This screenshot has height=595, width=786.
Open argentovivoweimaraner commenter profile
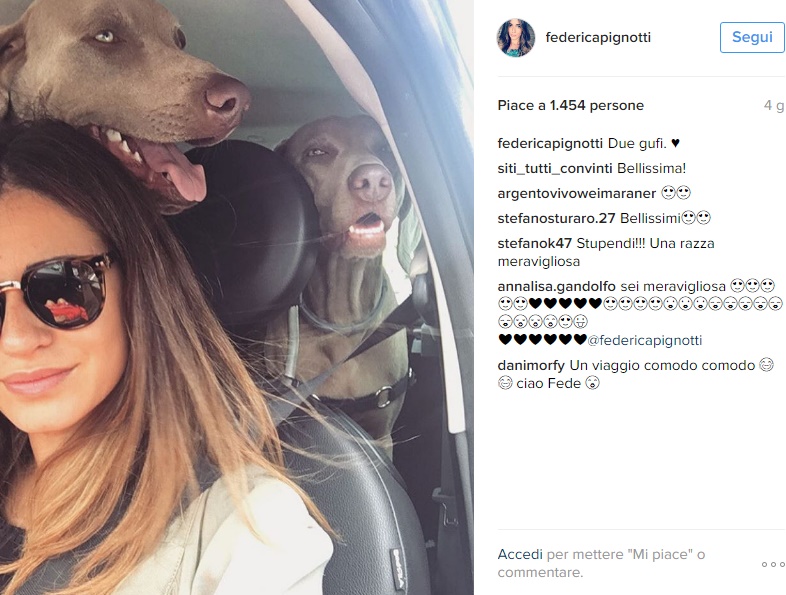point(576,193)
